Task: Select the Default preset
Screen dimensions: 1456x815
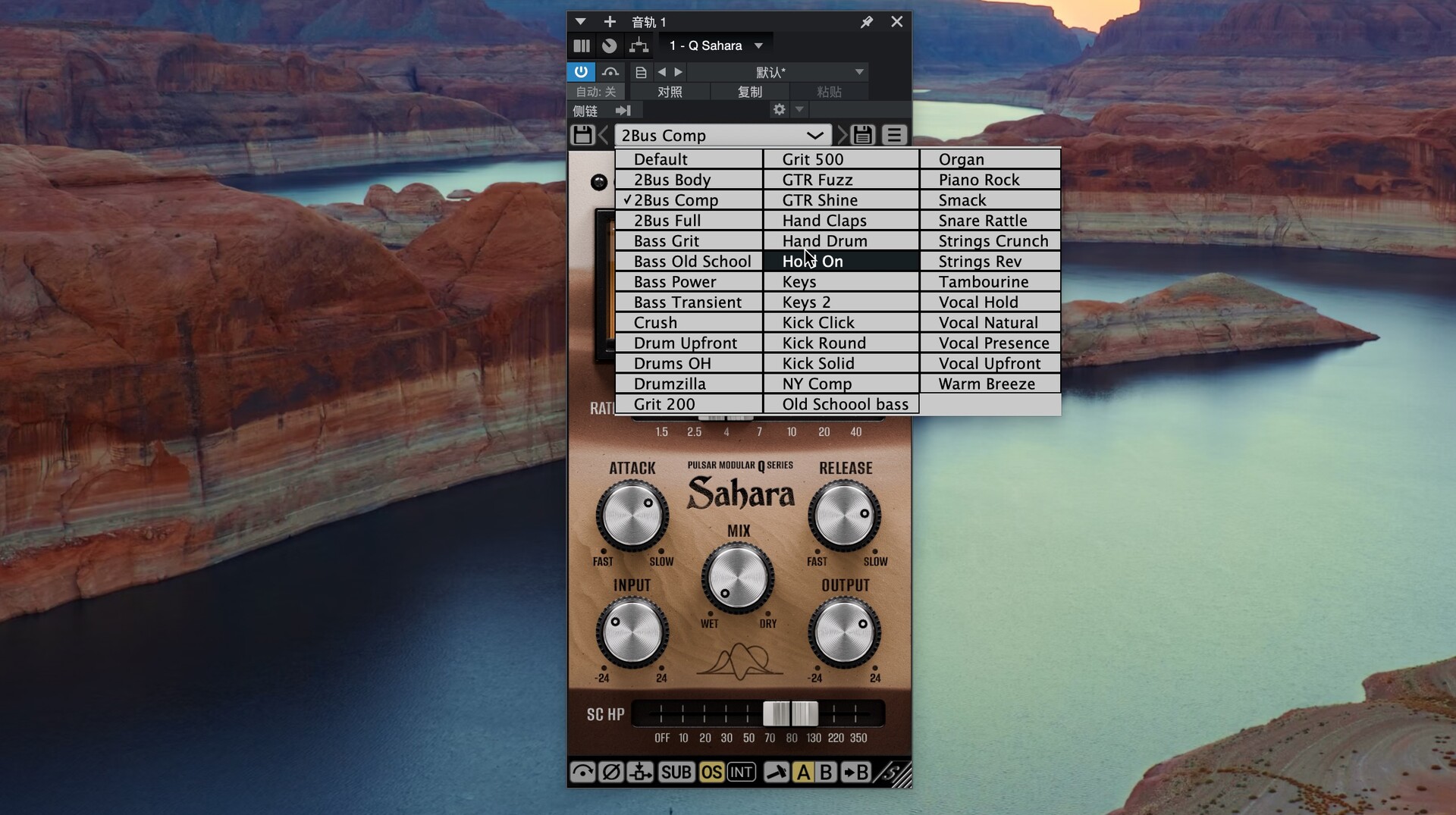Action: 689,159
